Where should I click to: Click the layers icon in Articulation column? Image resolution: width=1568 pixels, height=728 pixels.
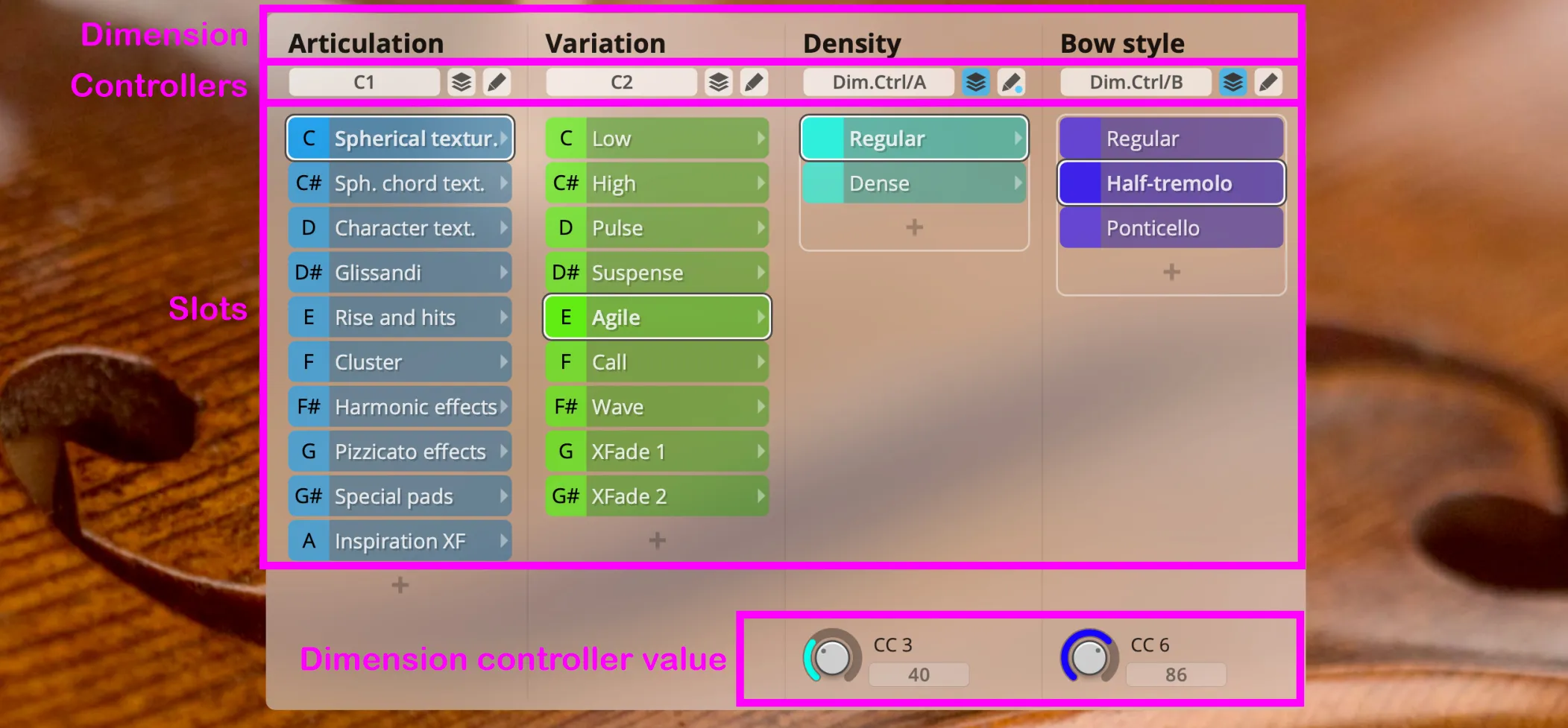462,82
